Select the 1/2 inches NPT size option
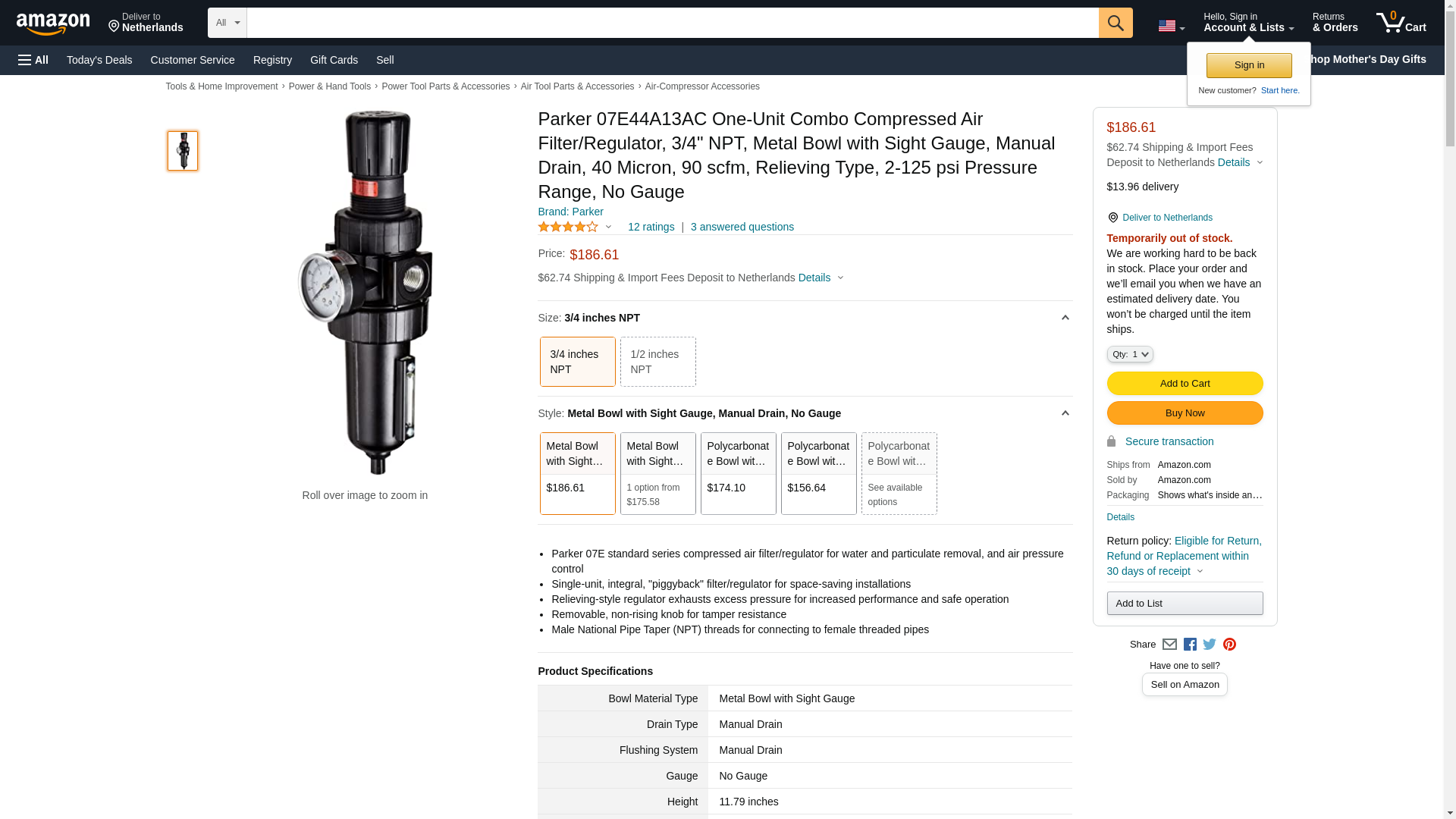The image size is (1456, 819). tap(657, 362)
